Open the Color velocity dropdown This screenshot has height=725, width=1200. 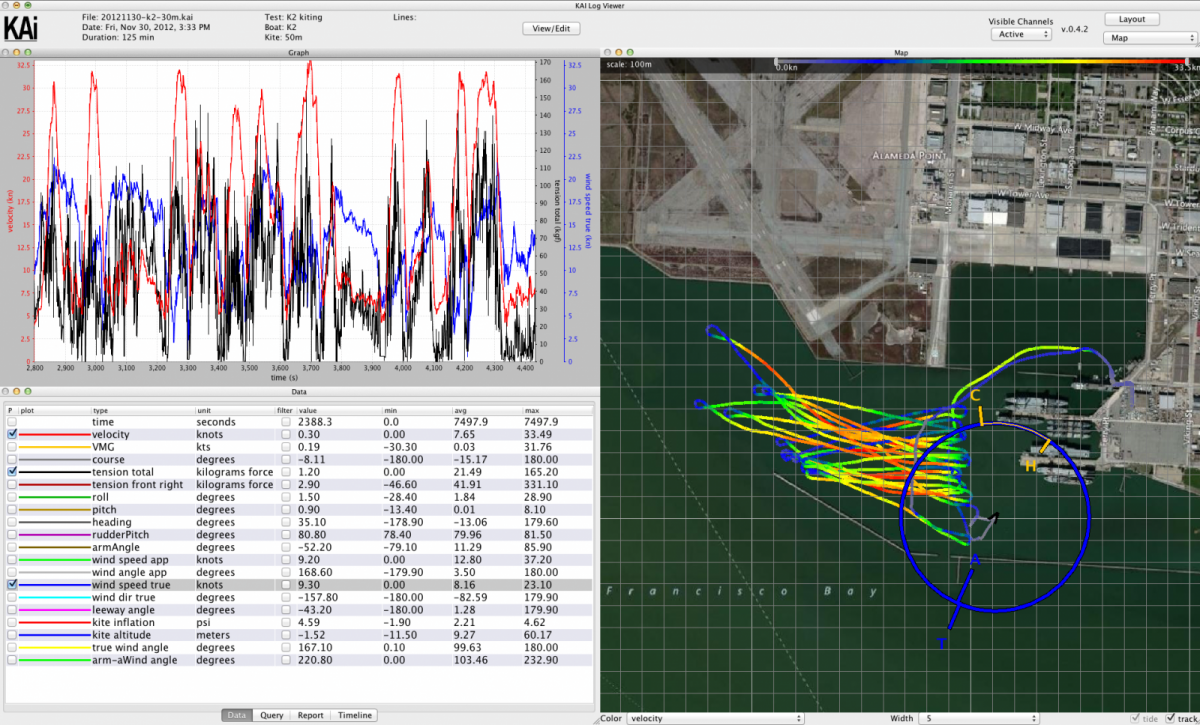click(716, 718)
